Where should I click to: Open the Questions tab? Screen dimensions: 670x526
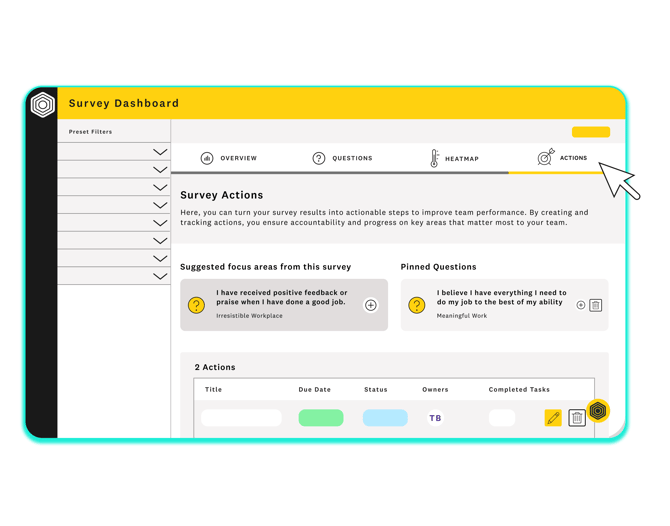click(342, 158)
